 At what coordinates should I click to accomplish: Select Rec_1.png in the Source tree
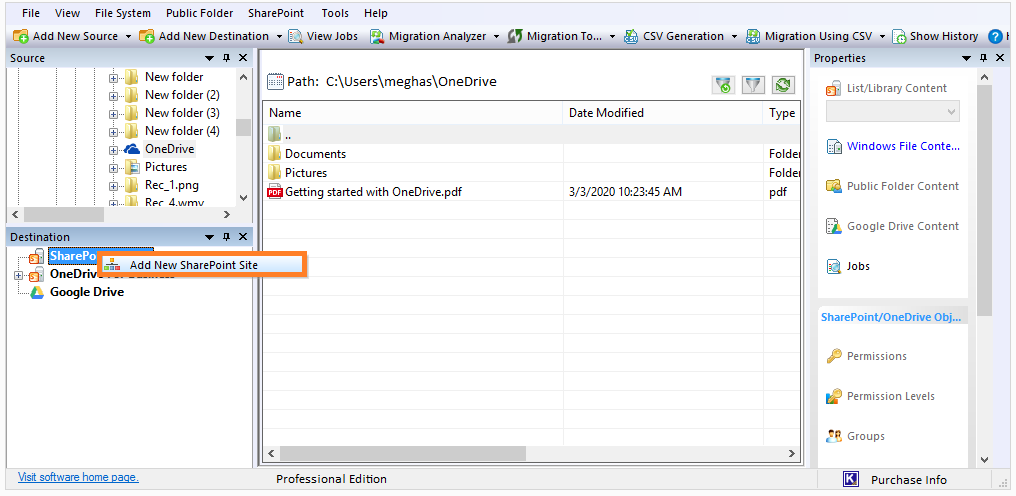pos(172,185)
